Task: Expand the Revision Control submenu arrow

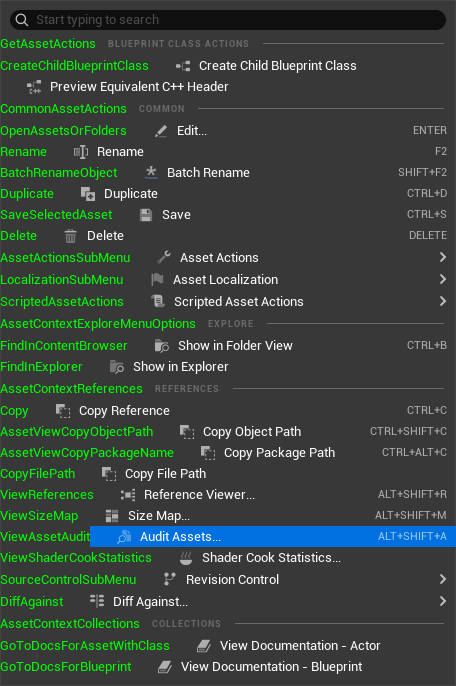Action: 443,579
